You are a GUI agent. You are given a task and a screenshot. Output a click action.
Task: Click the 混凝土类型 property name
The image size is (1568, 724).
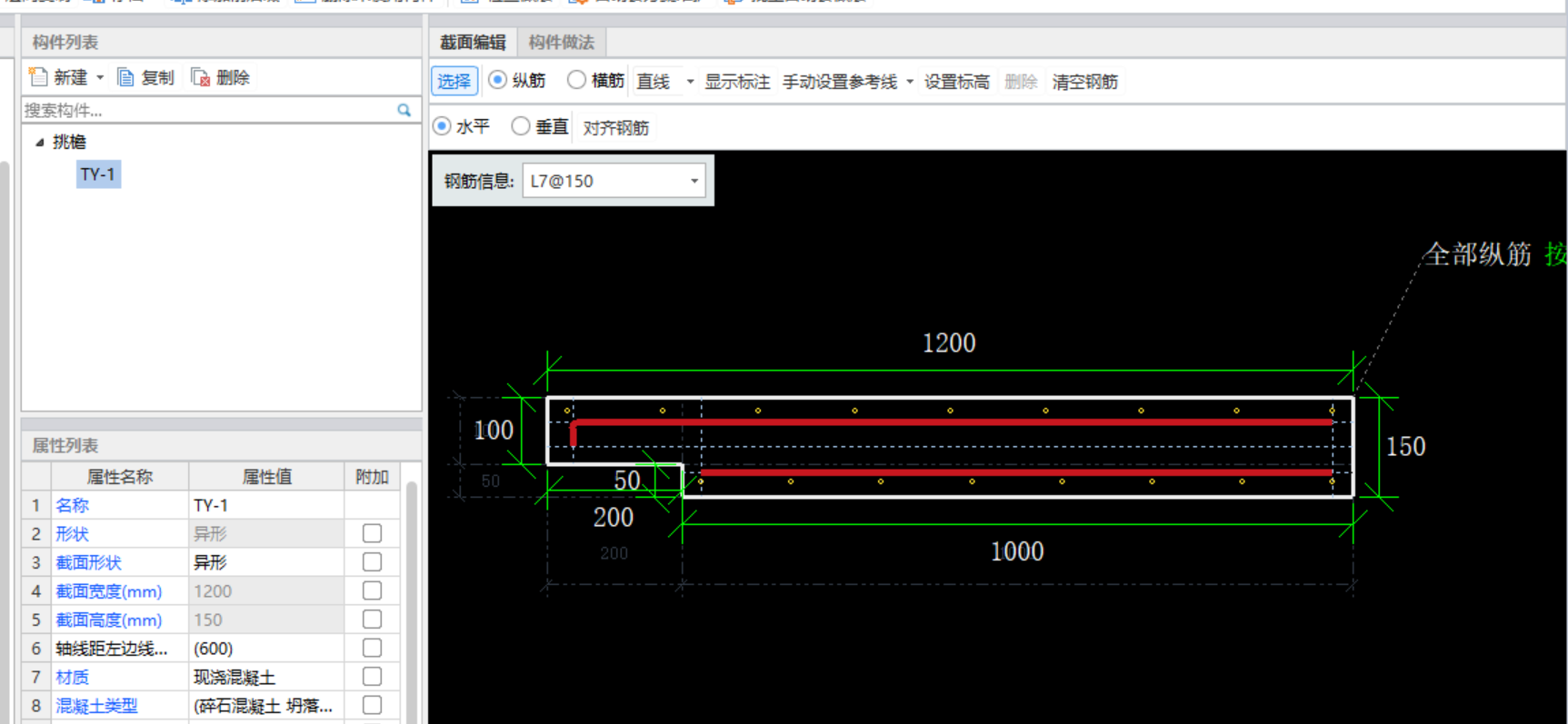tap(96, 706)
